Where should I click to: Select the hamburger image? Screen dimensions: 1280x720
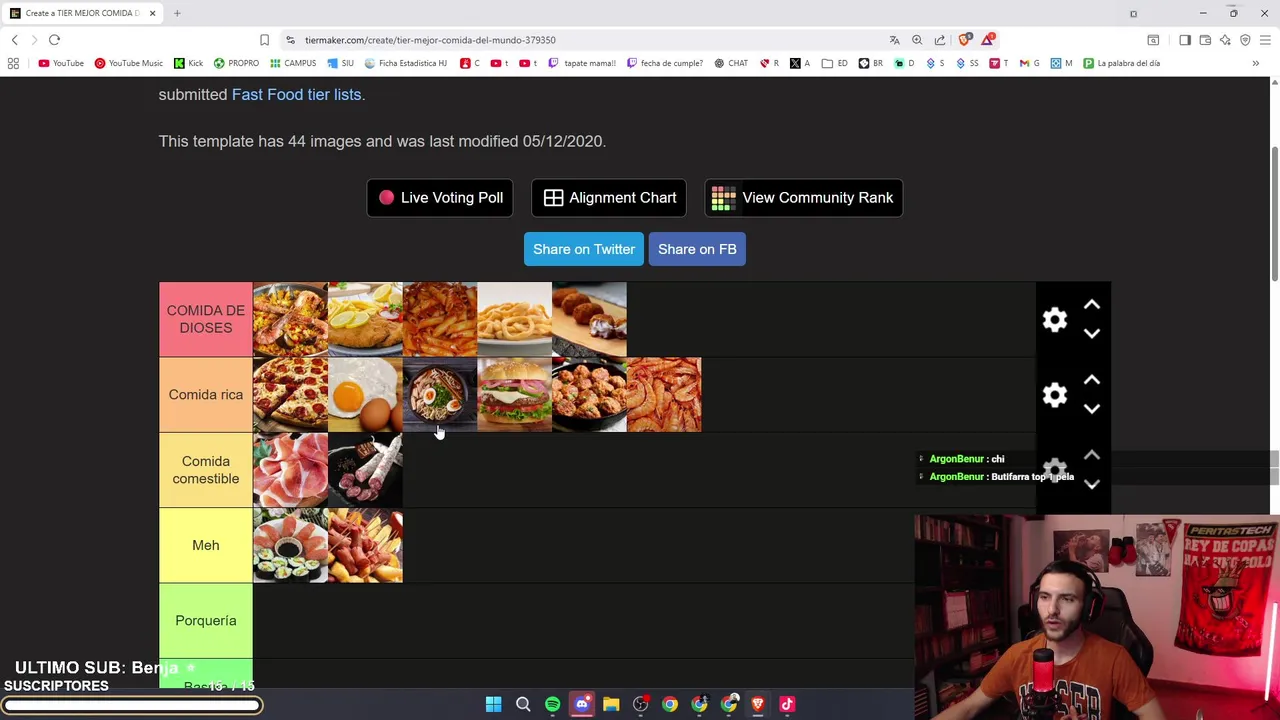click(x=514, y=395)
